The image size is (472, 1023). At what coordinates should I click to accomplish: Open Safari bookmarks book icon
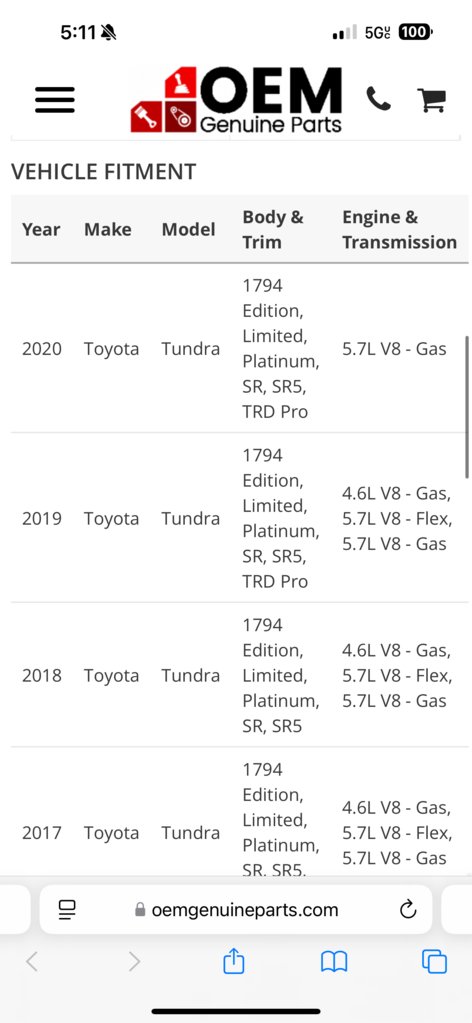point(334,962)
